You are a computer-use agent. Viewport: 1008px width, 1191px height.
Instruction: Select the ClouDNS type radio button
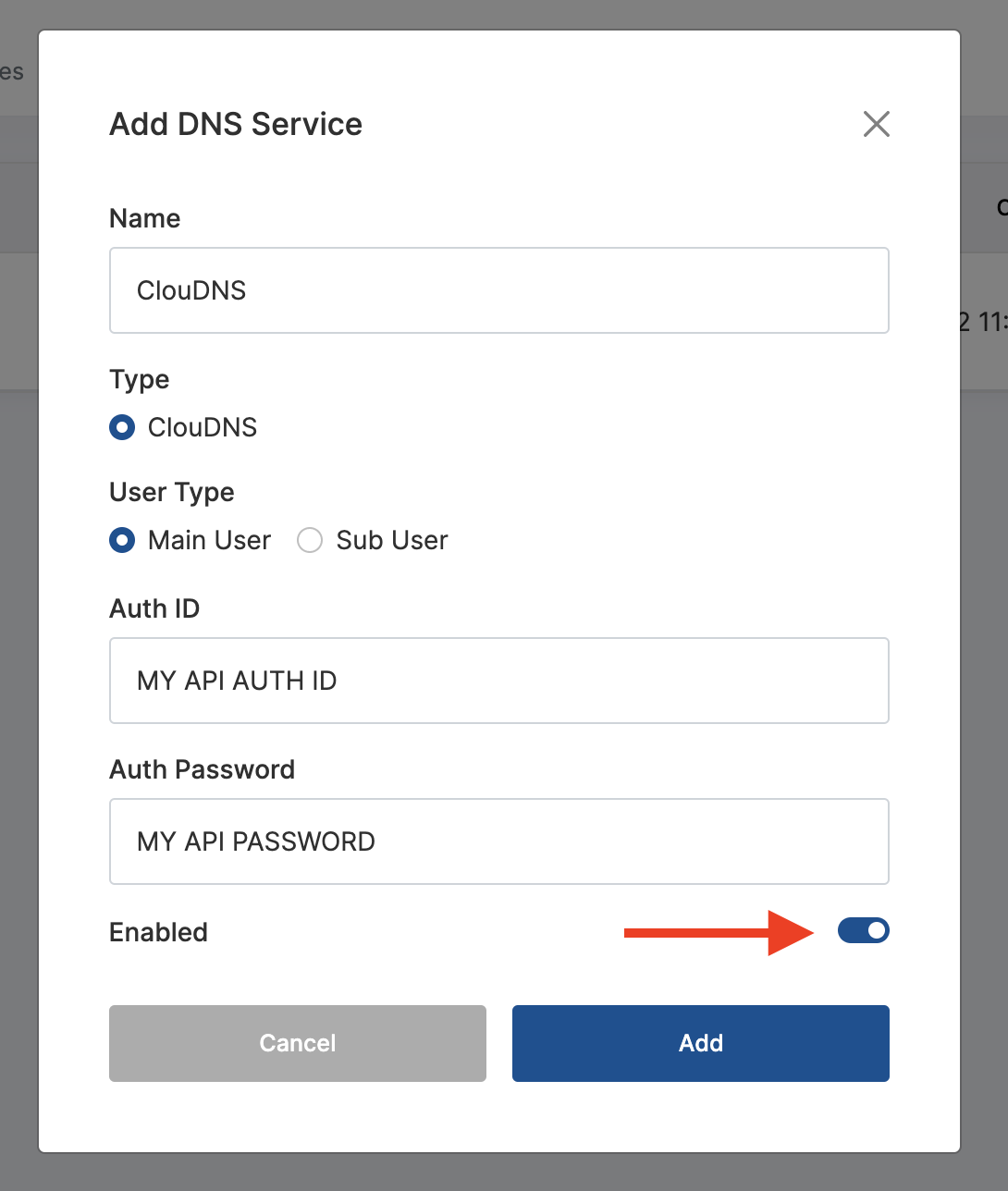[122, 427]
